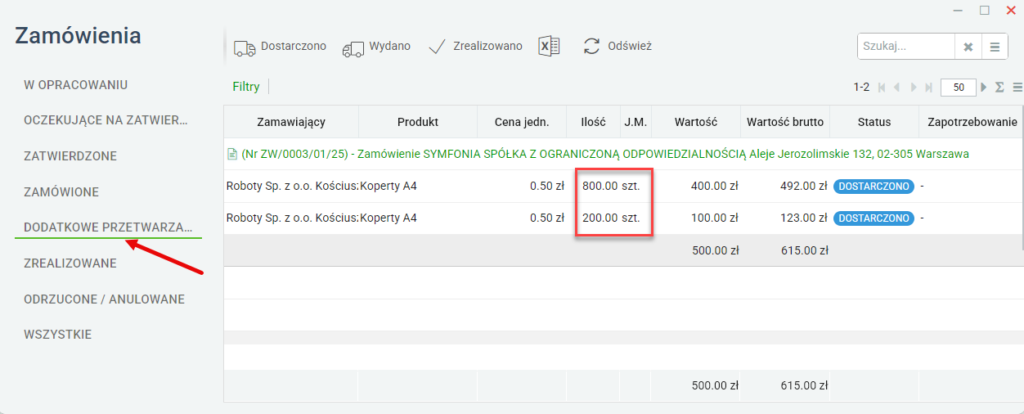Click the Zrealizowano toolbar label
1024x414 pixels.
click(488, 46)
